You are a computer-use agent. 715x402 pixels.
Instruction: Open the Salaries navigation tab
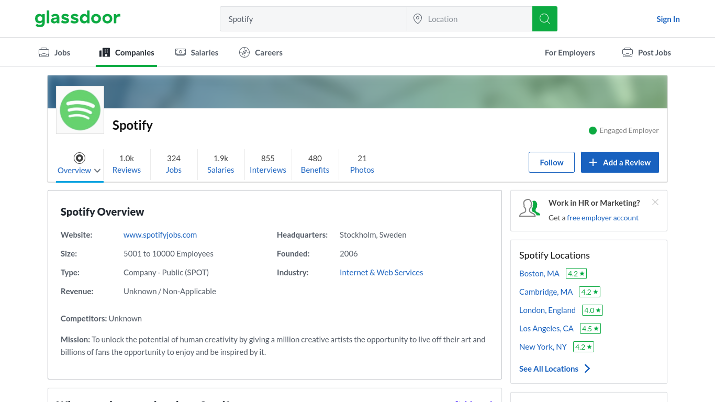coord(197,52)
